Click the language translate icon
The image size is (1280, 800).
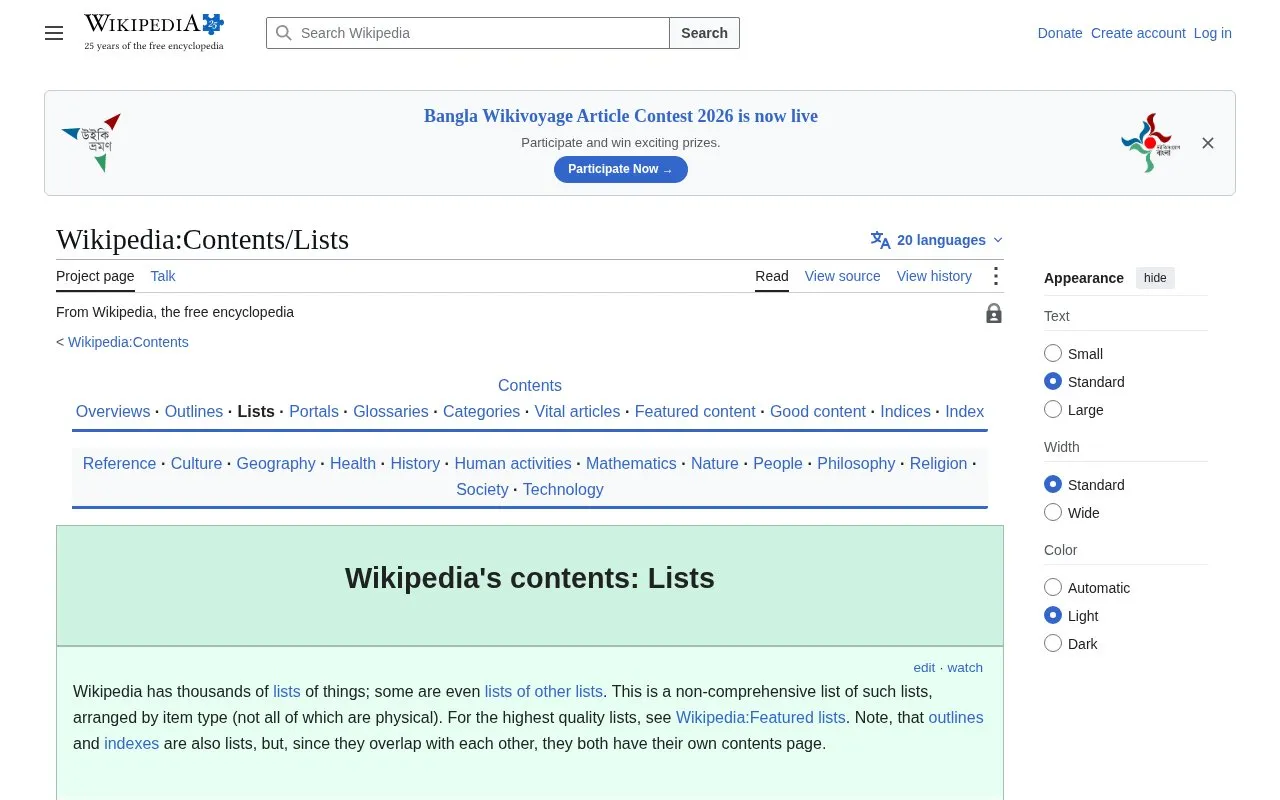coord(880,240)
